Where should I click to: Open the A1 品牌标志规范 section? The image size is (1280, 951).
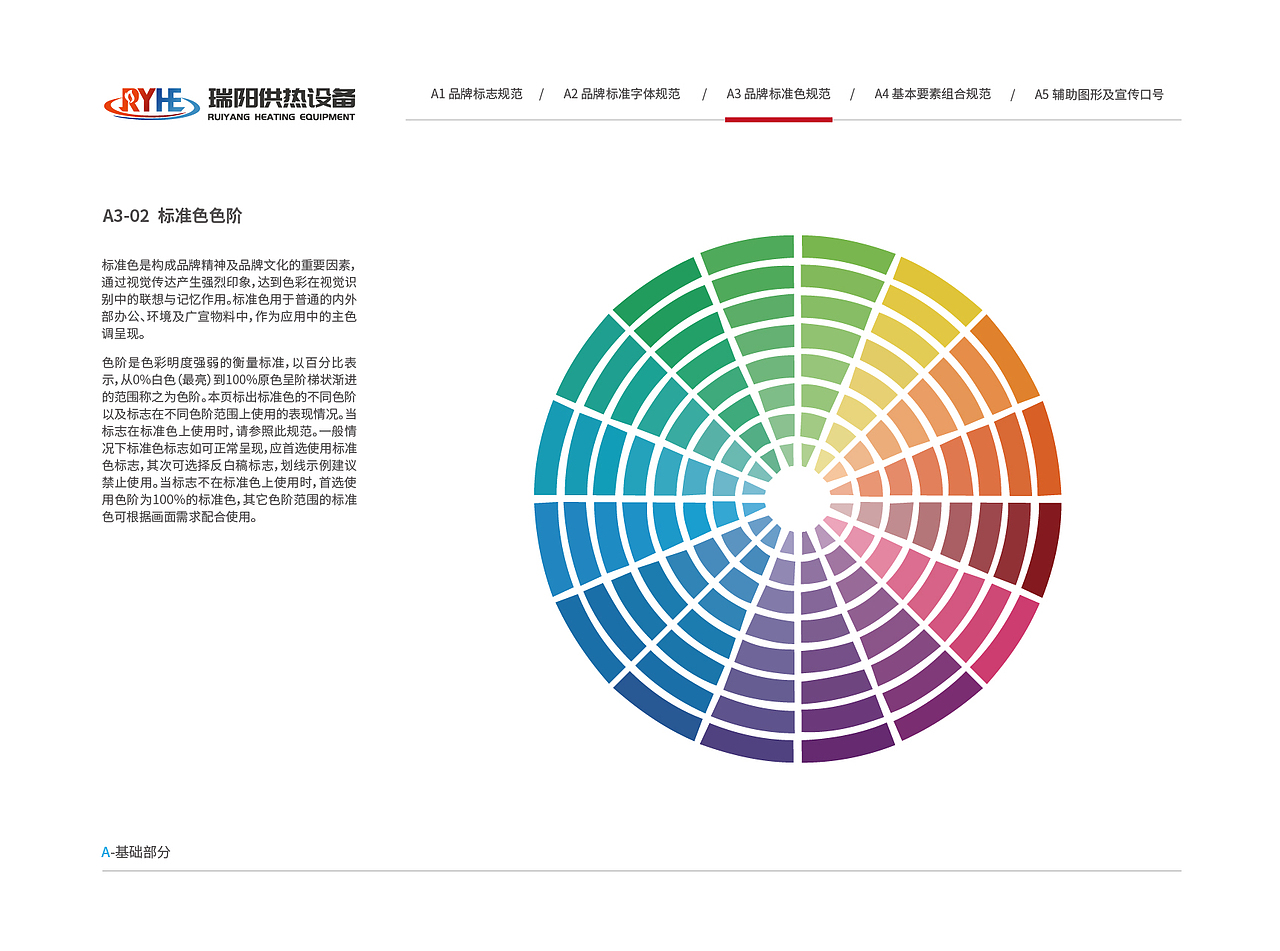(x=478, y=93)
